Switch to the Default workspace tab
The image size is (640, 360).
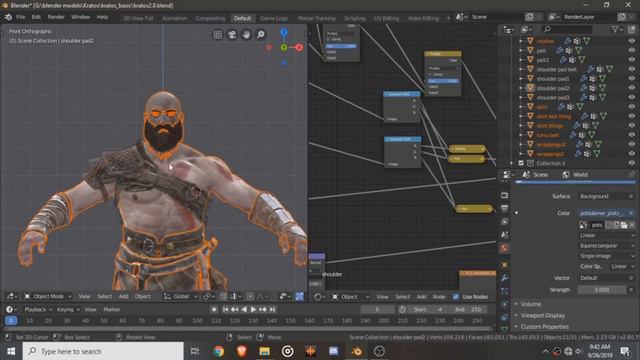242,18
